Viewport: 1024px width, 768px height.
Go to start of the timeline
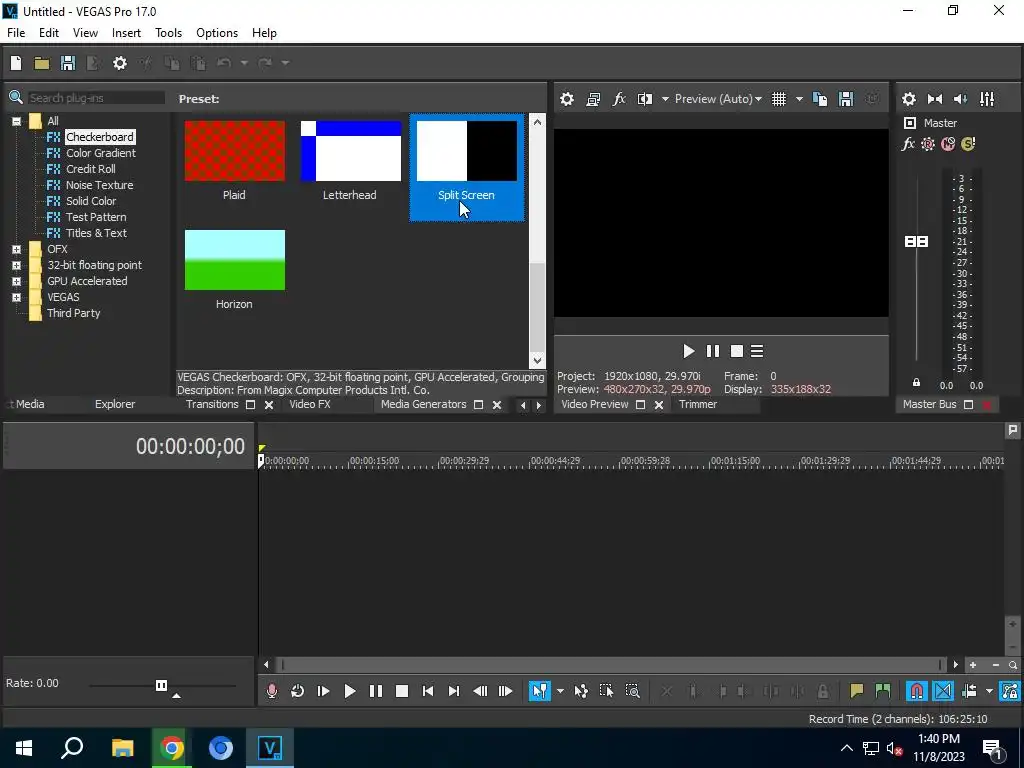(x=428, y=691)
